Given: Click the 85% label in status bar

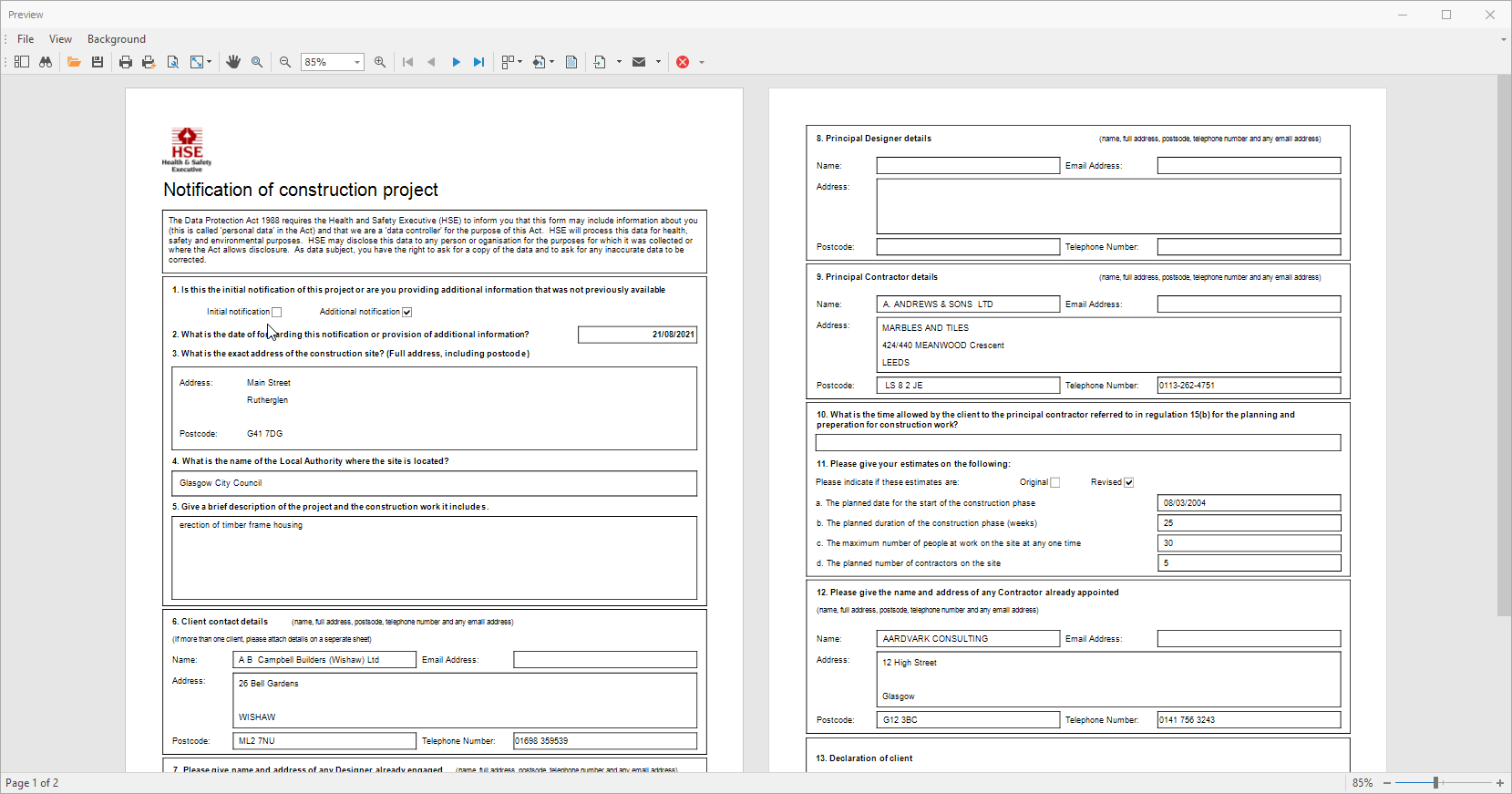Looking at the screenshot, I should click(x=1362, y=783).
